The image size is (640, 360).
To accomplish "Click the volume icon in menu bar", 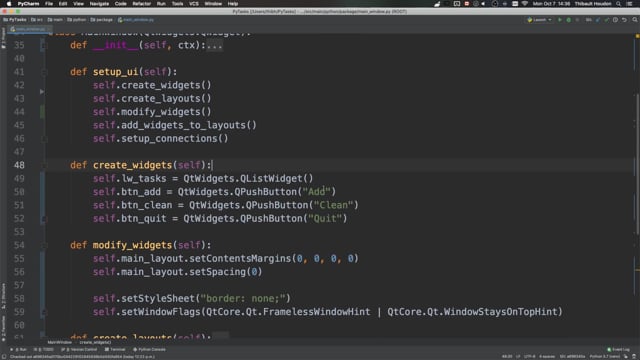I will pyautogui.click(x=484, y=4).
